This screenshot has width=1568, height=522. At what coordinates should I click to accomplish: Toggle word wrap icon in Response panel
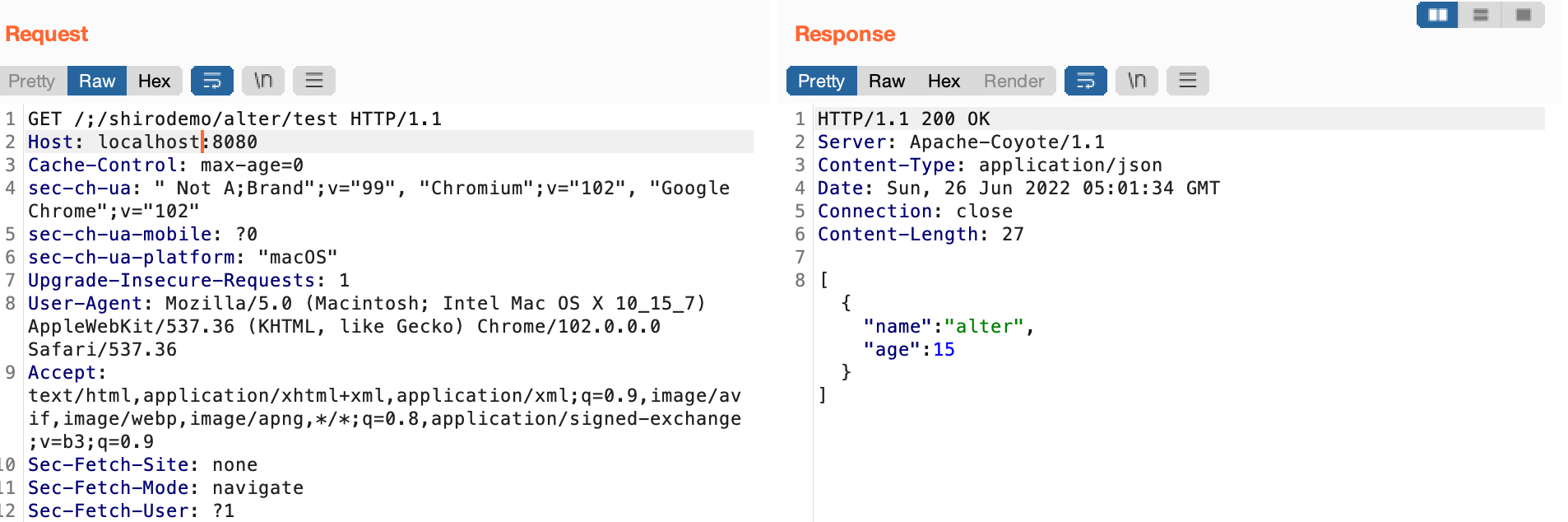pos(1086,81)
